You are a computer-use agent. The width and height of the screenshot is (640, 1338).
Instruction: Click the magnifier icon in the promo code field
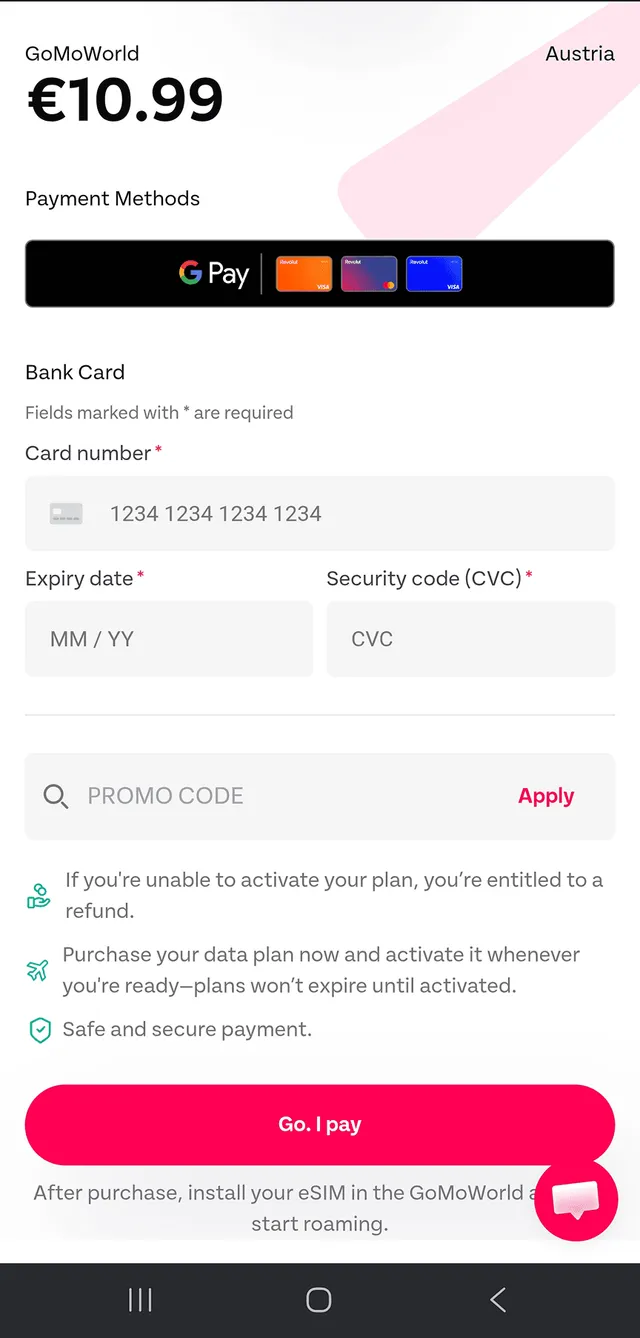(x=55, y=796)
